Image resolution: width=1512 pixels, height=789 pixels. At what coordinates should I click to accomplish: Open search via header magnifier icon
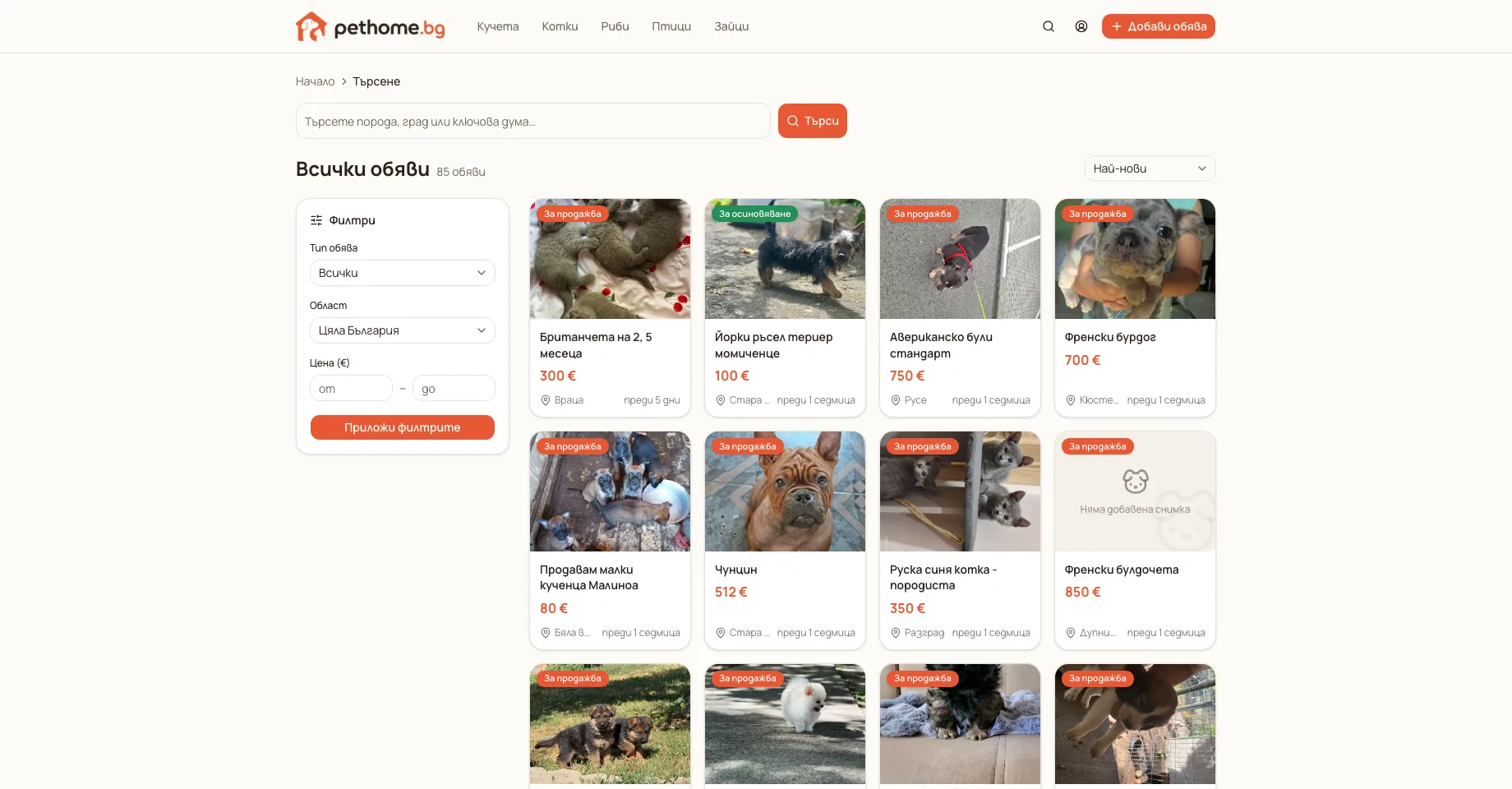(1049, 26)
